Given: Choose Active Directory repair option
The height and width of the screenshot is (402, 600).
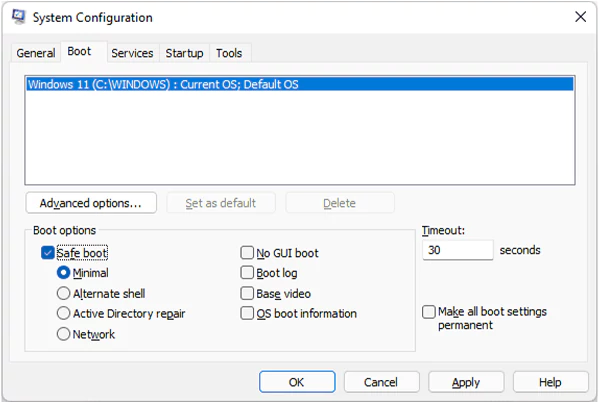Looking at the screenshot, I should tap(63, 313).
